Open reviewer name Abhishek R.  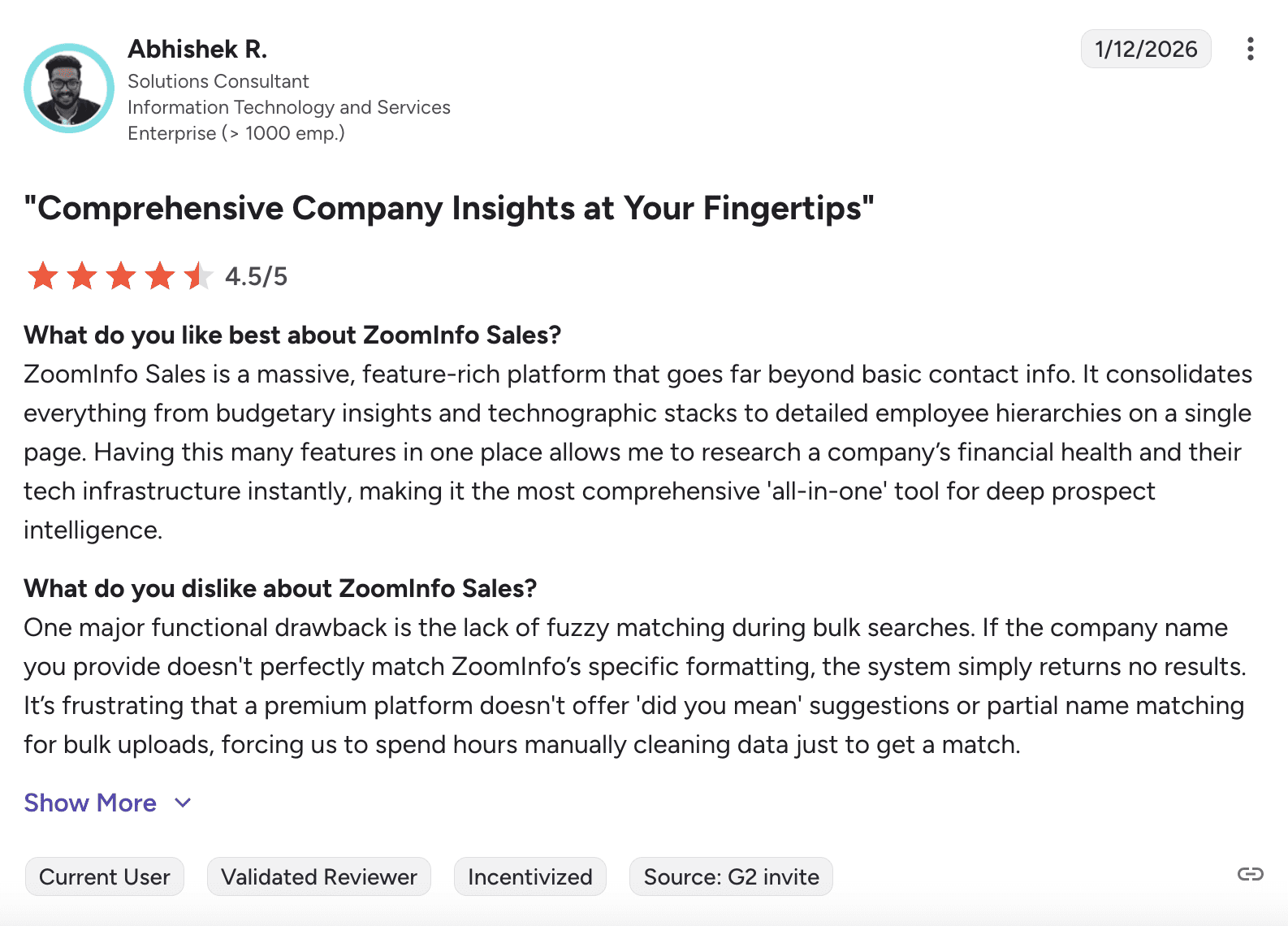click(197, 49)
